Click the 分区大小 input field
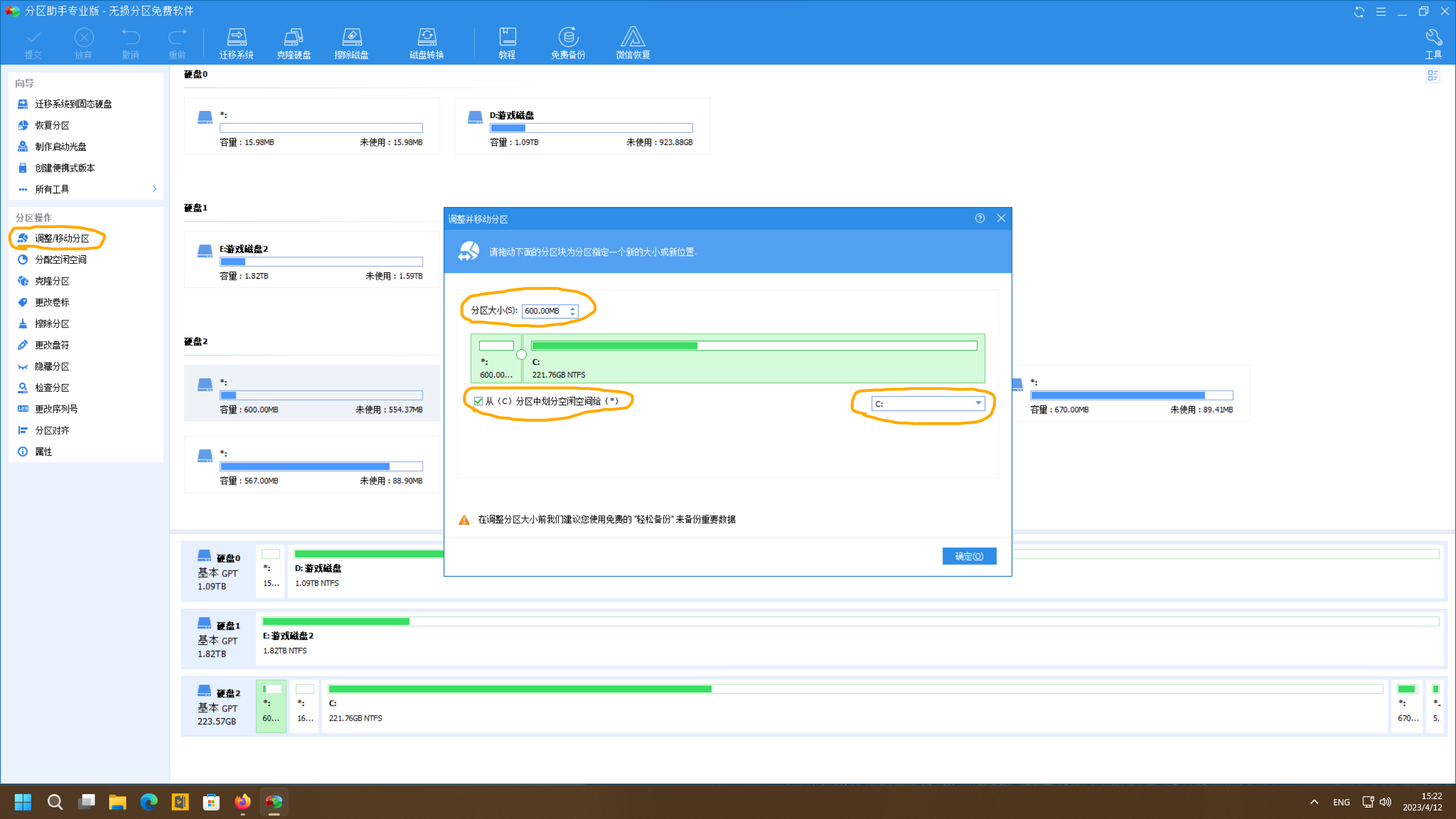 tap(544, 311)
